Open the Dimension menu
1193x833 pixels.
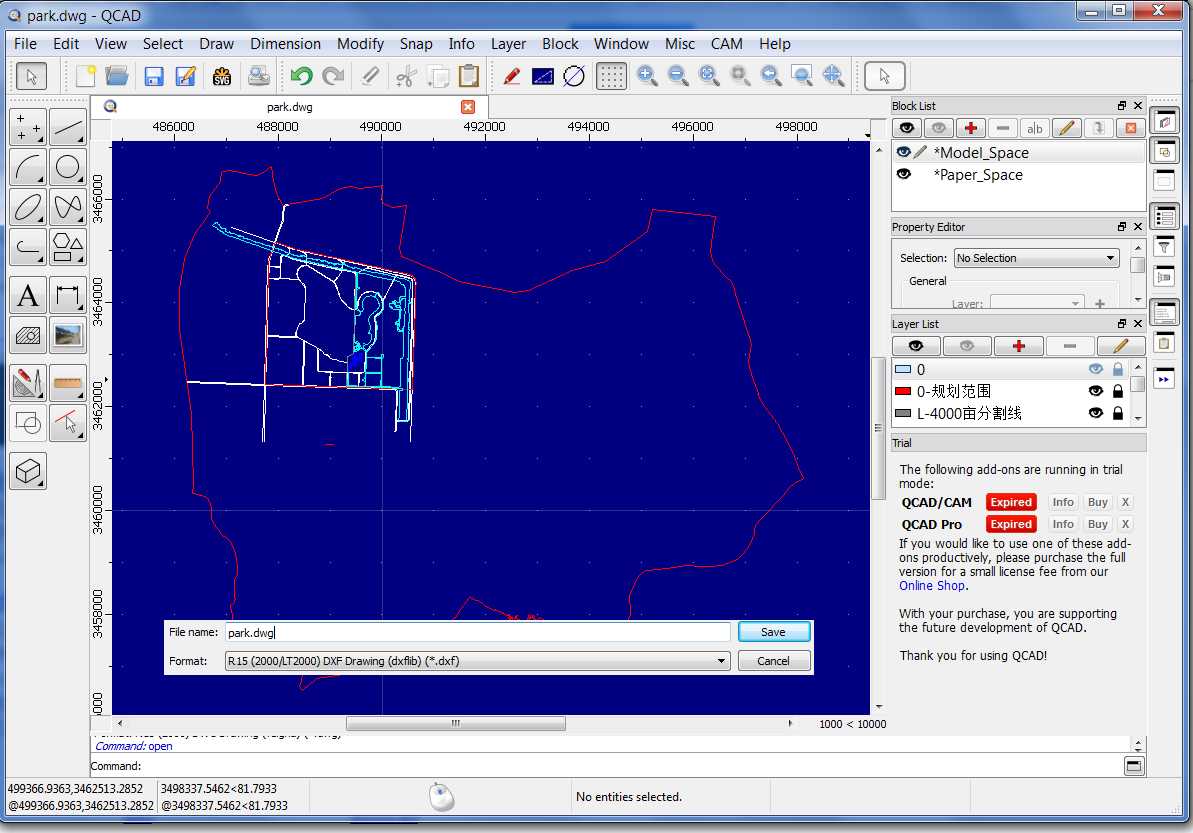(x=285, y=44)
